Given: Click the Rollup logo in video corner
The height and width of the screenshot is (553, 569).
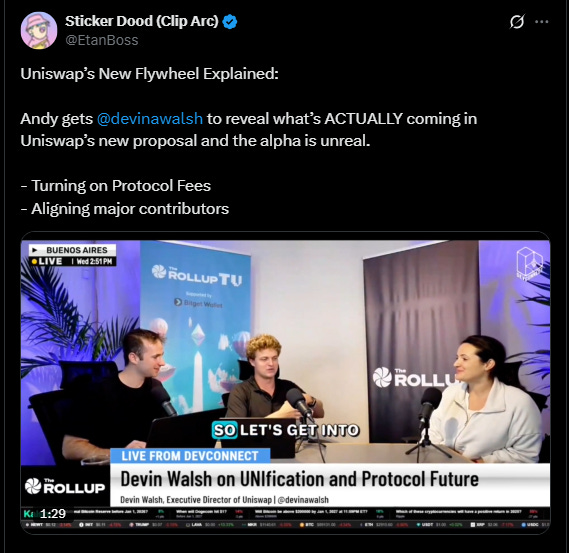Looking at the screenshot, I should click(x=65, y=486).
